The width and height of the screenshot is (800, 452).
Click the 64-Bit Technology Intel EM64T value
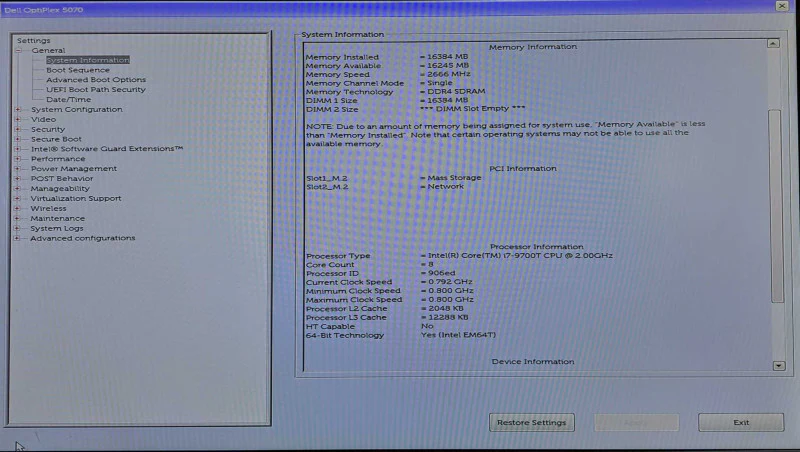458,335
